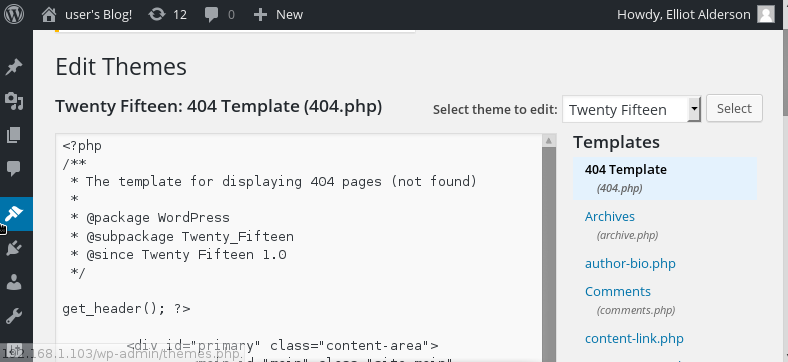Open the WordPress logo menu

(14, 14)
